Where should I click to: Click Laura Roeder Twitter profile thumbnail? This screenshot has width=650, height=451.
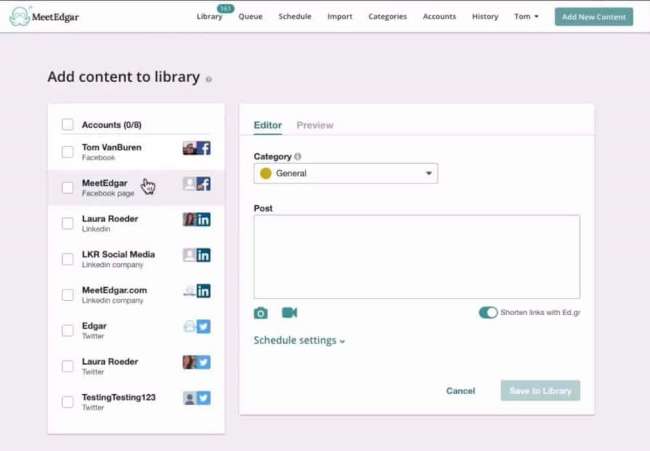click(x=189, y=362)
